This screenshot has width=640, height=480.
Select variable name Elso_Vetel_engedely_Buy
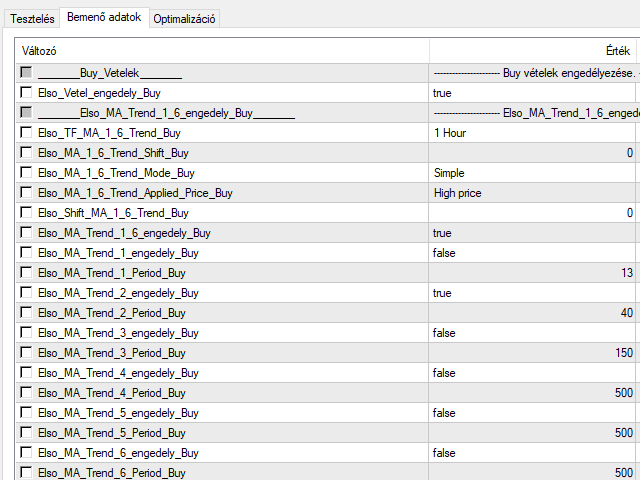[99, 93]
